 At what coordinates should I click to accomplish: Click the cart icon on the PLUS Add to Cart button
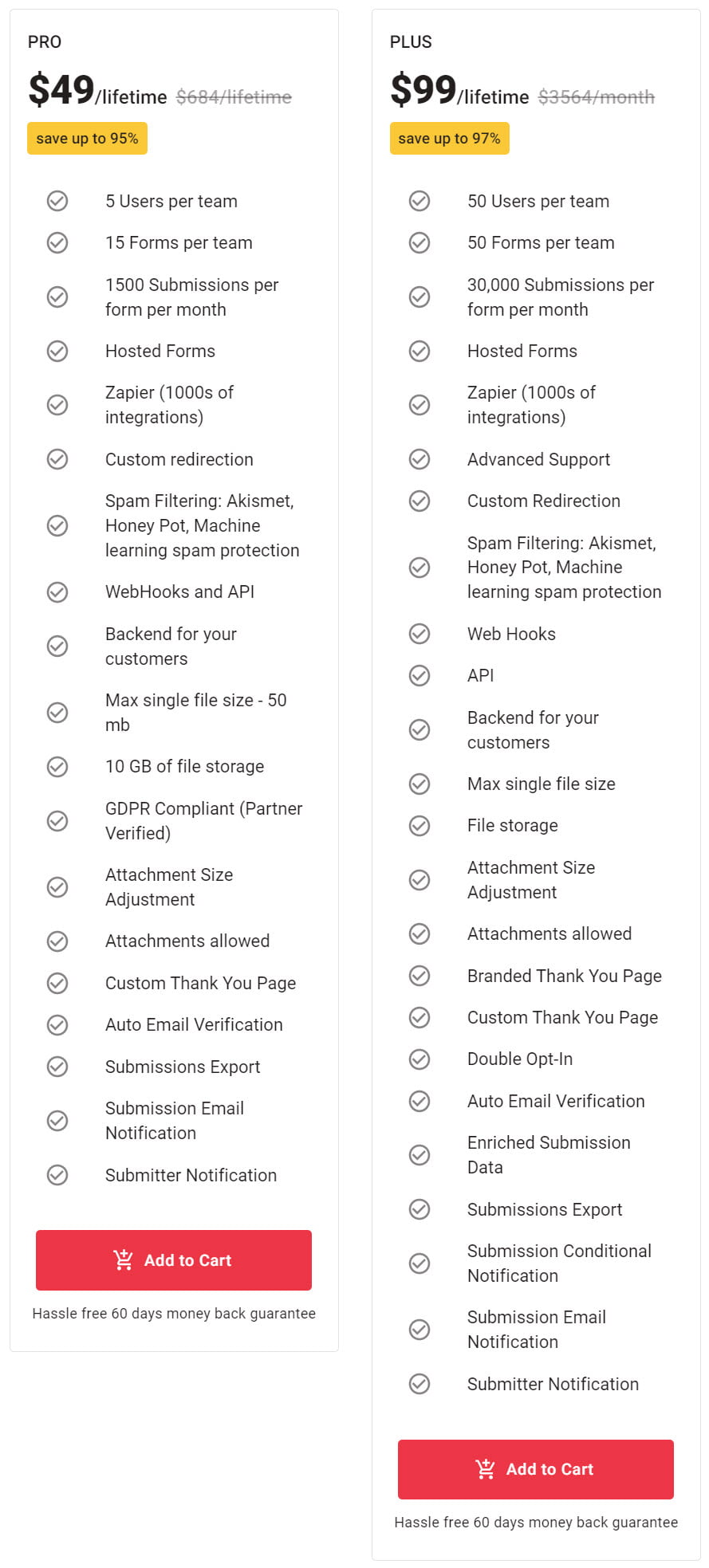click(486, 1469)
